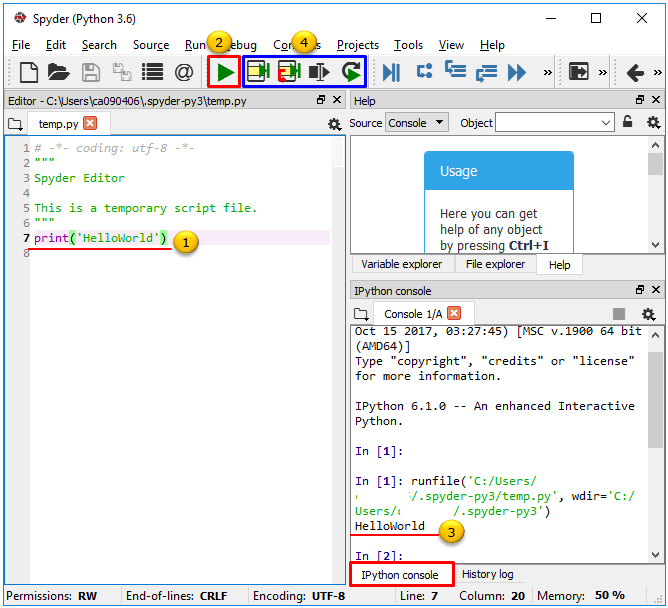The width and height of the screenshot is (668, 608).
Task: Click the @ symbol finder icon
Action: pyautogui.click(x=184, y=72)
